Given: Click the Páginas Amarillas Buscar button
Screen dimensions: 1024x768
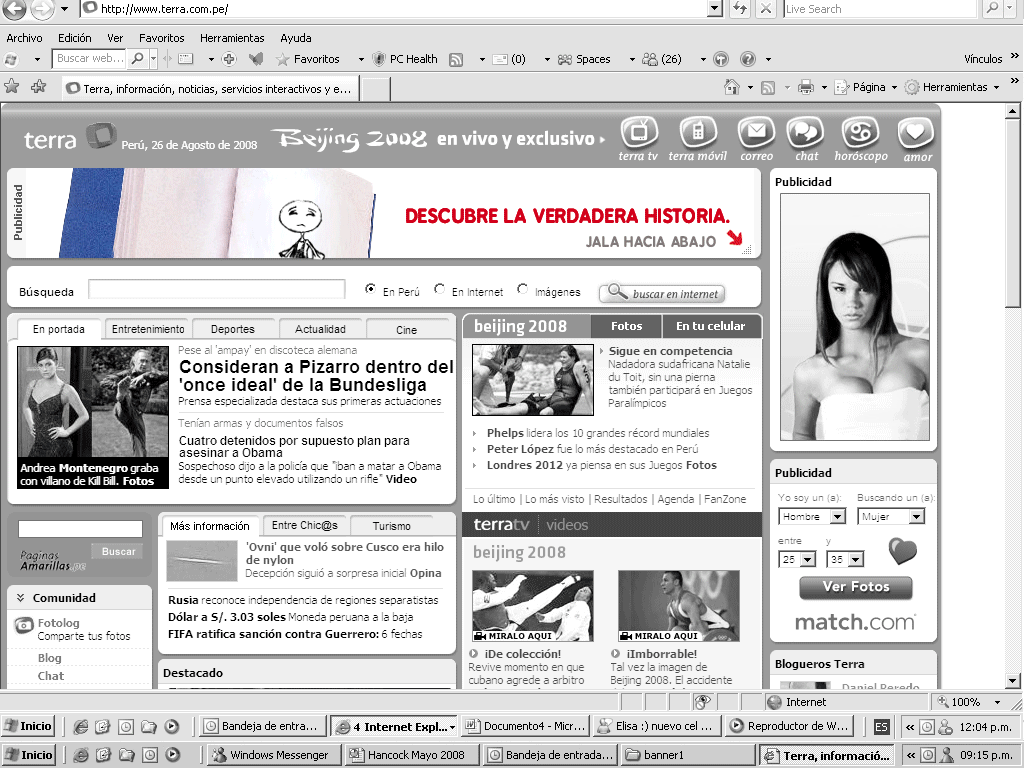Looking at the screenshot, I should pos(118,552).
